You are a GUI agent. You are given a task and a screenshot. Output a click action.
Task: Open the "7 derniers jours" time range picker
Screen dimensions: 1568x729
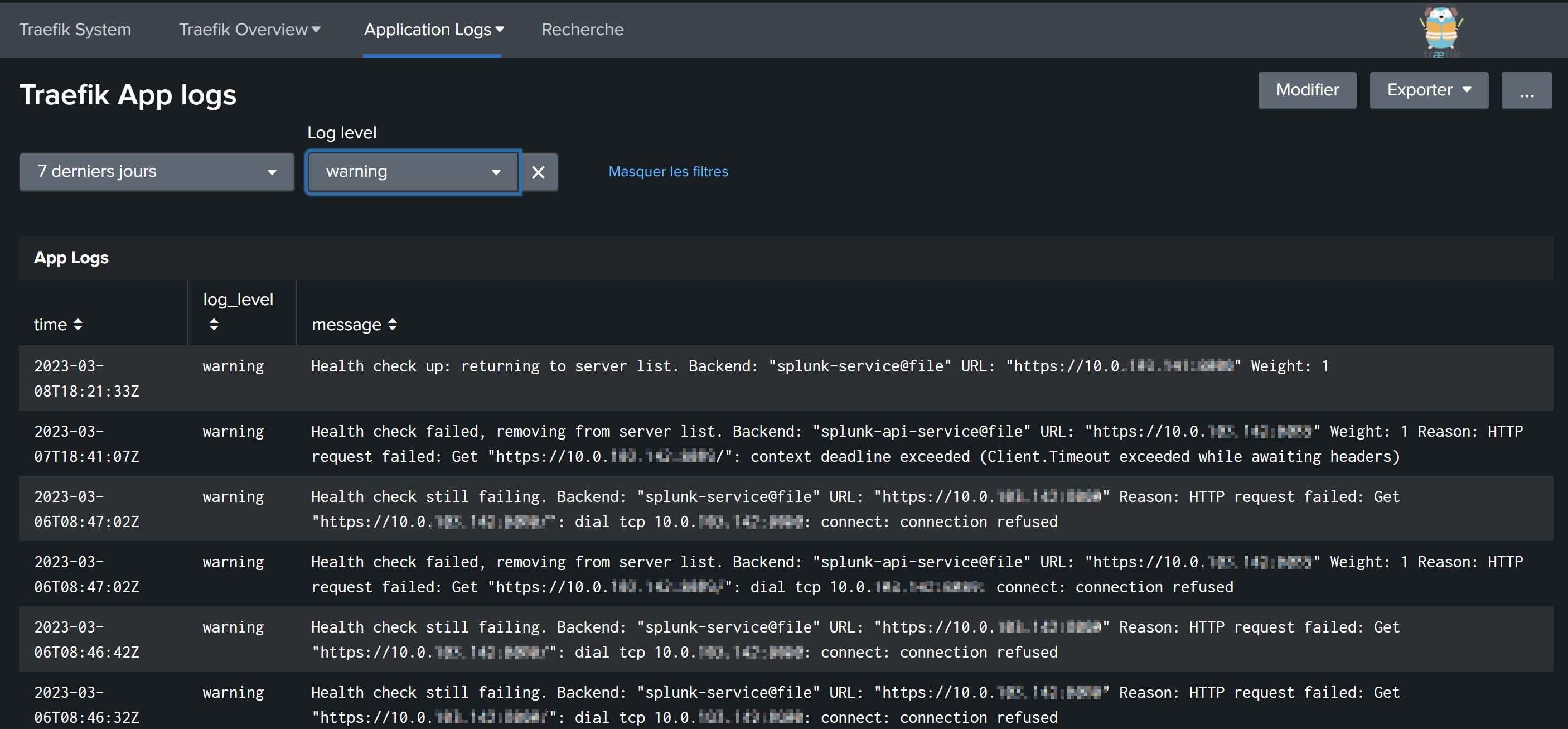point(156,172)
